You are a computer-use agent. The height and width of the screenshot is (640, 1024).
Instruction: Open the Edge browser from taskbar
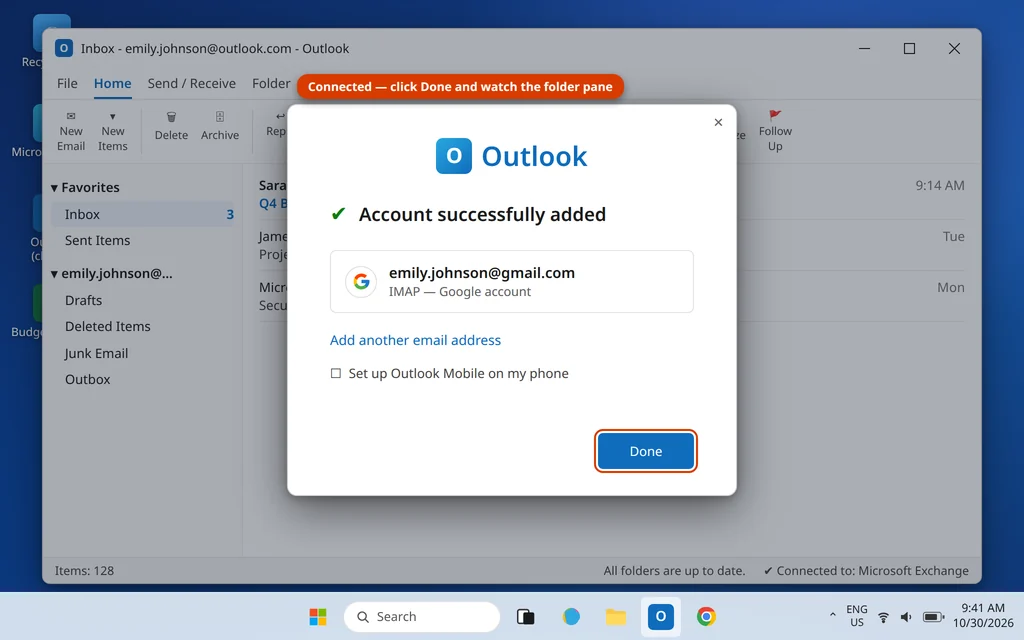tap(571, 616)
